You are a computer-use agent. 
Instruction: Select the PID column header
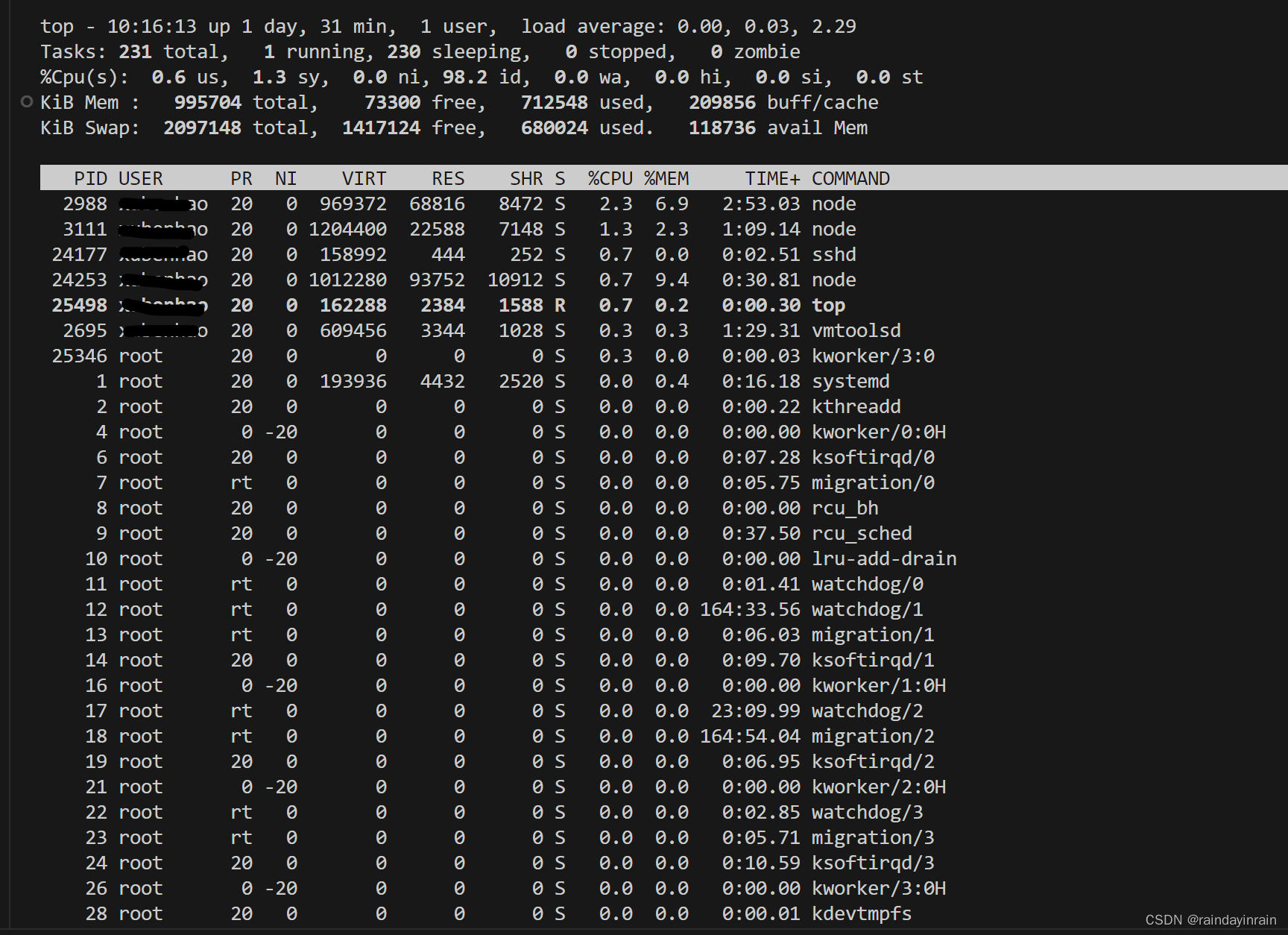pos(90,179)
